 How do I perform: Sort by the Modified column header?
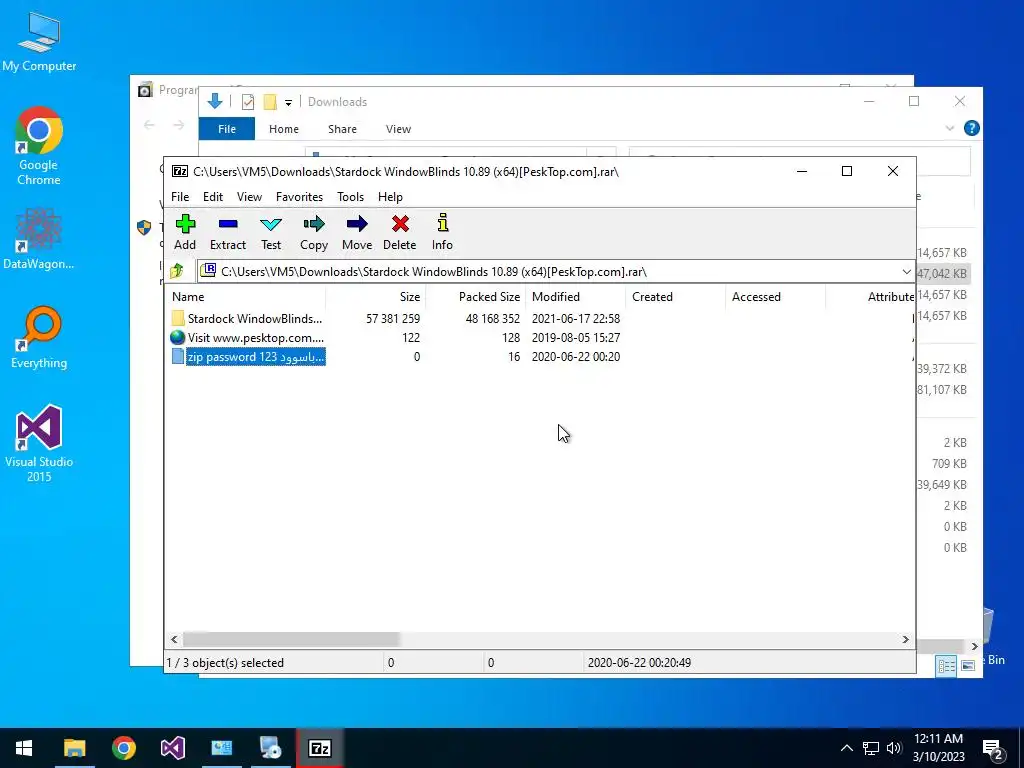[x=575, y=296]
